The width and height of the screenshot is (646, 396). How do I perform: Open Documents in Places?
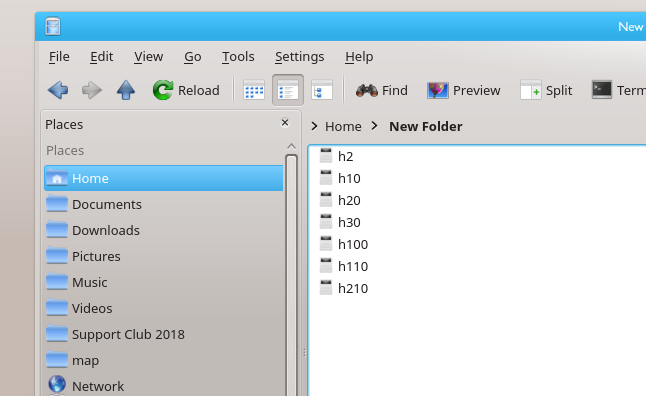pyautogui.click(x=164, y=204)
